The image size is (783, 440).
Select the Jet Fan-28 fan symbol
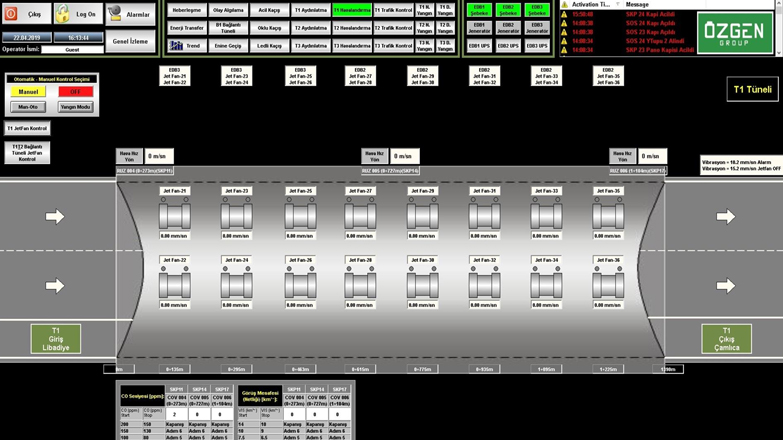[x=360, y=286]
